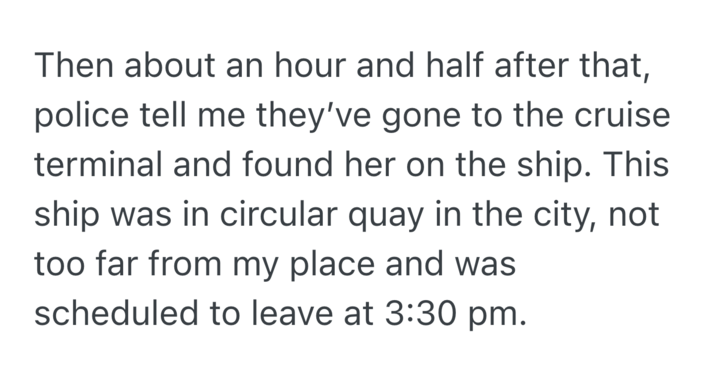The width and height of the screenshot is (716, 380).
Task: Click the word "half" in first line
Action: pos(454,65)
